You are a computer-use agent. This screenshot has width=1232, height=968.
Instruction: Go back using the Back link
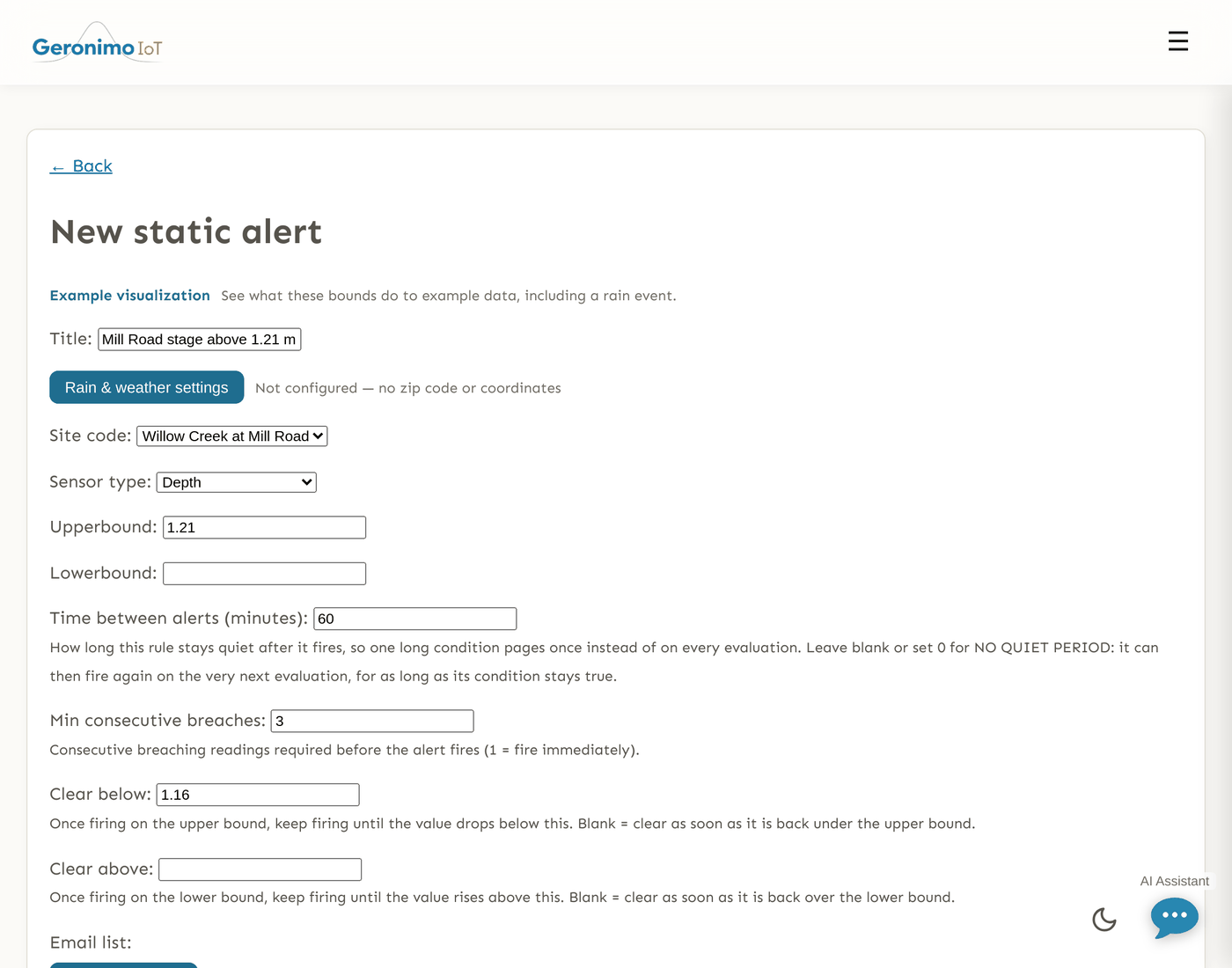click(81, 166)
